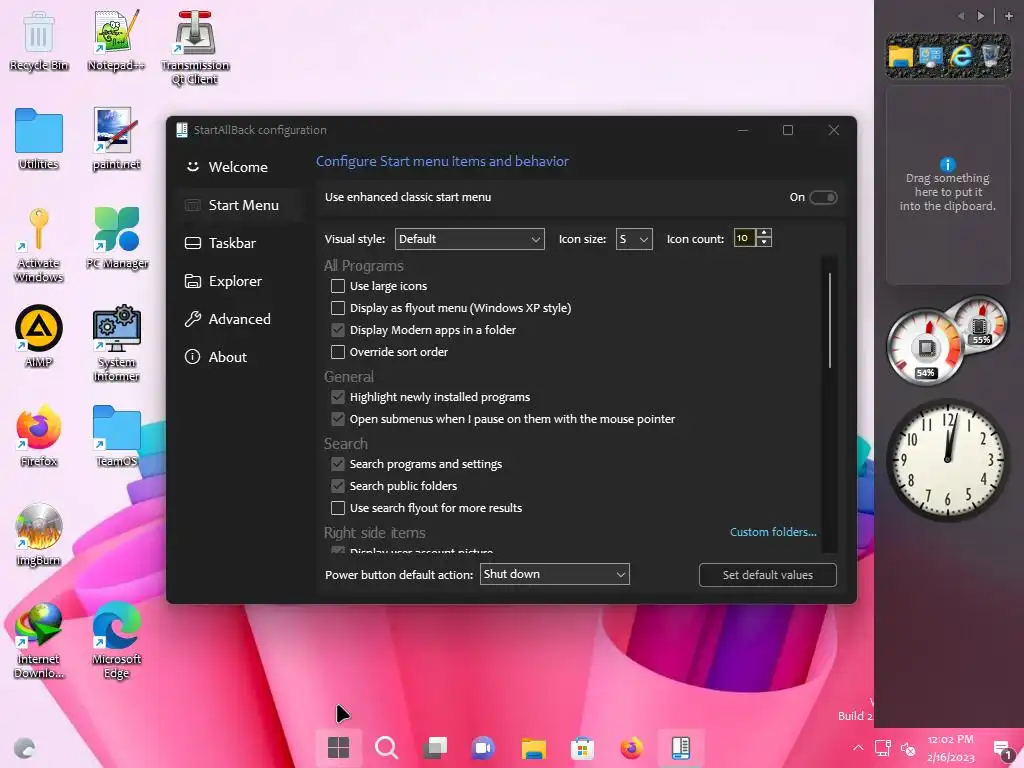Image resolution: width=1024 pixels, height=768 pixels.
Task: Open the Visual style dropdown
Action: point(470,239)
